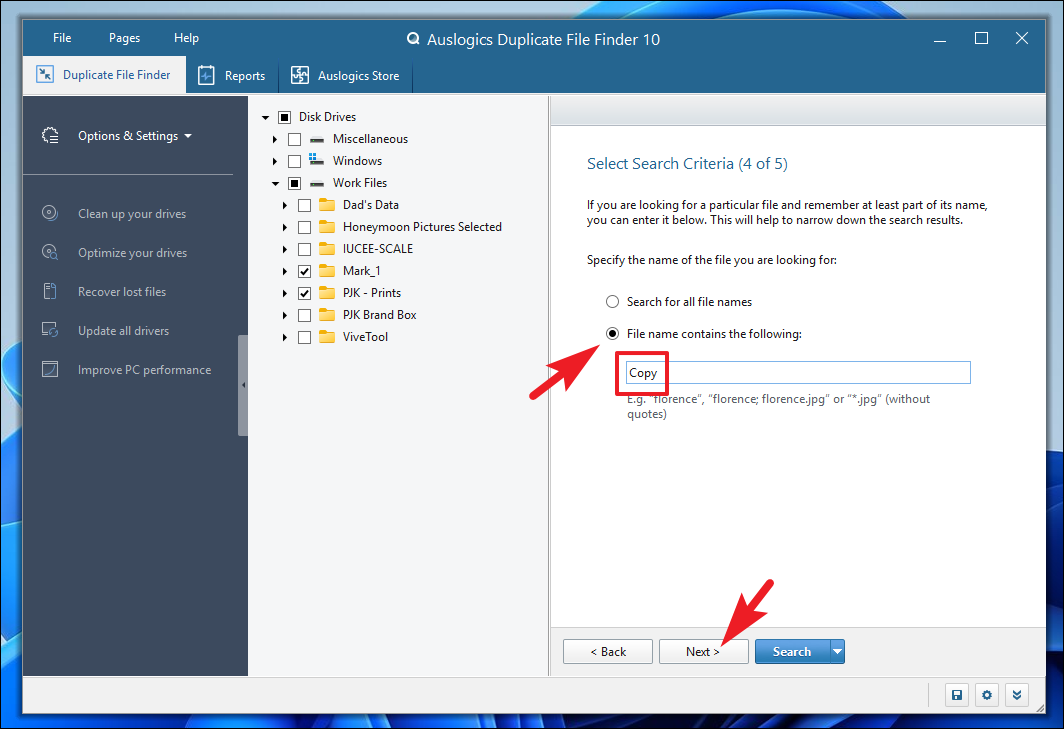Click the Back button
1064x729 pixels.
(608, 652)
